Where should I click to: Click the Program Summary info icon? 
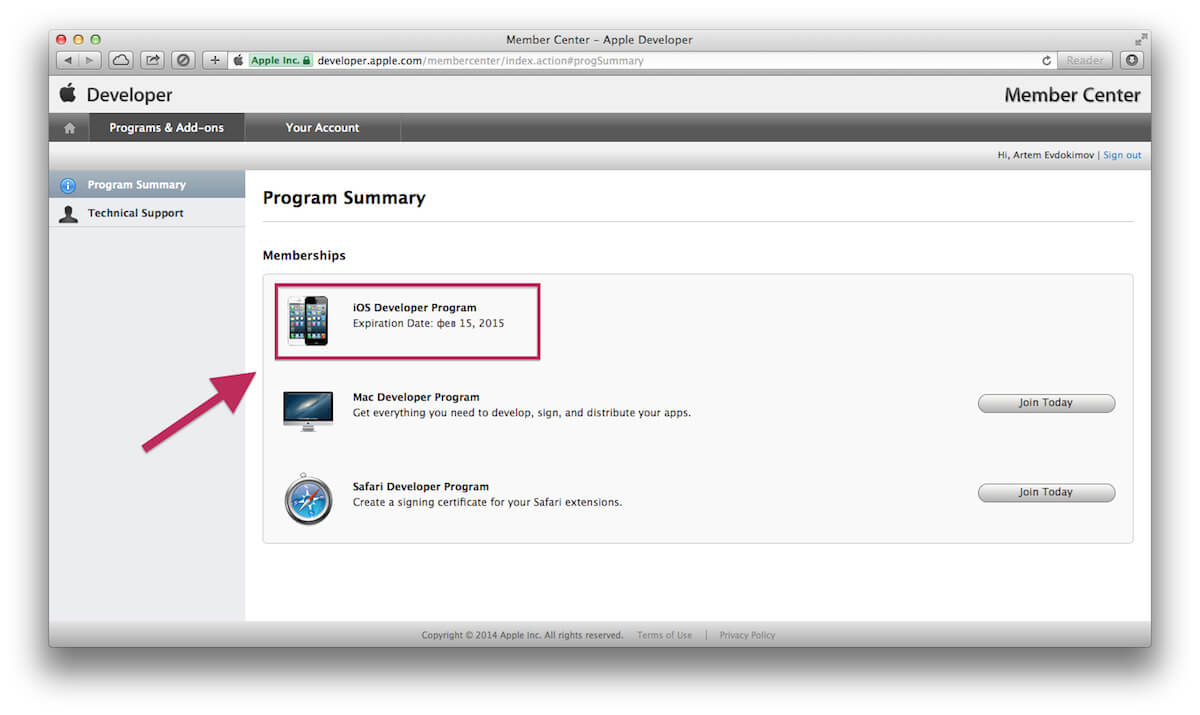point(68,185)
